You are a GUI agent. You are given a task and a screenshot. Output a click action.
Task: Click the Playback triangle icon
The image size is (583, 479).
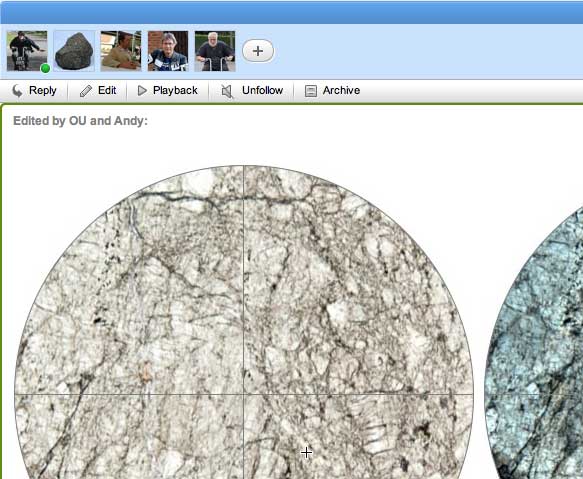coord(142,90)
